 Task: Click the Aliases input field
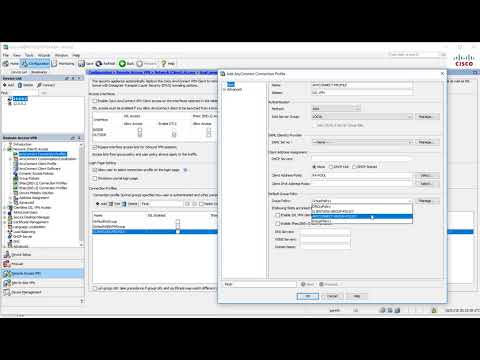362,93
